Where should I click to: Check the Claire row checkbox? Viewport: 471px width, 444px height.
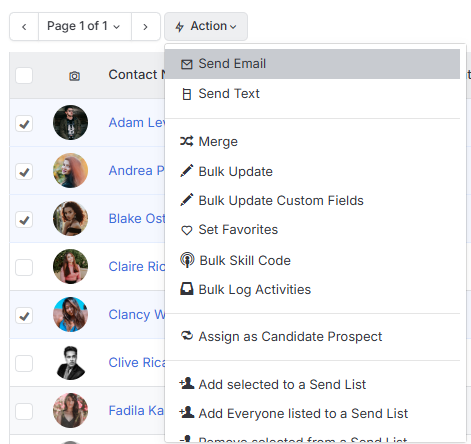tap(24, 267)
